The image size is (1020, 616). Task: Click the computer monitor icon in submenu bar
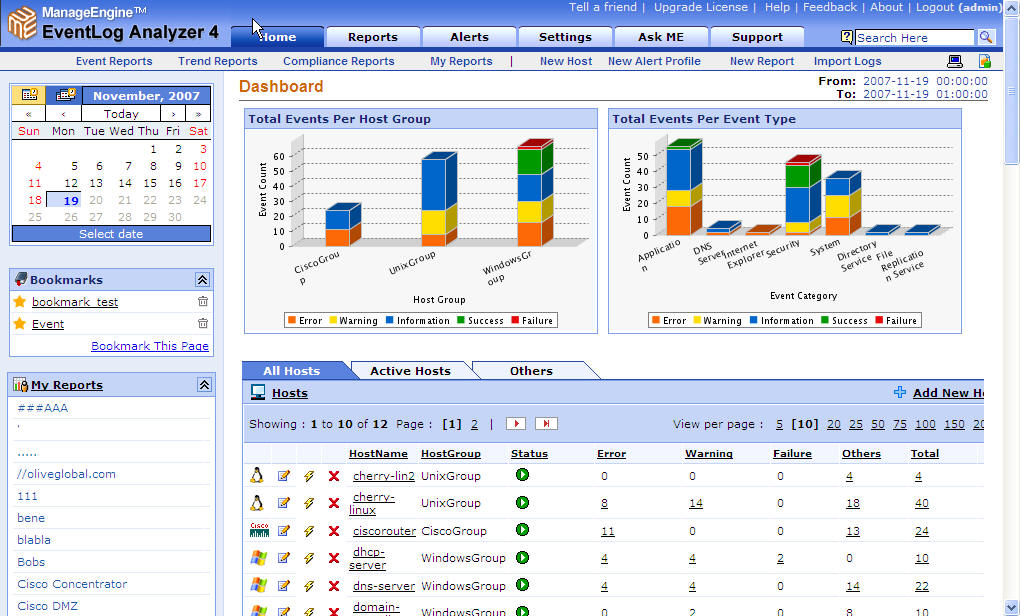click(x=954, y=61)
